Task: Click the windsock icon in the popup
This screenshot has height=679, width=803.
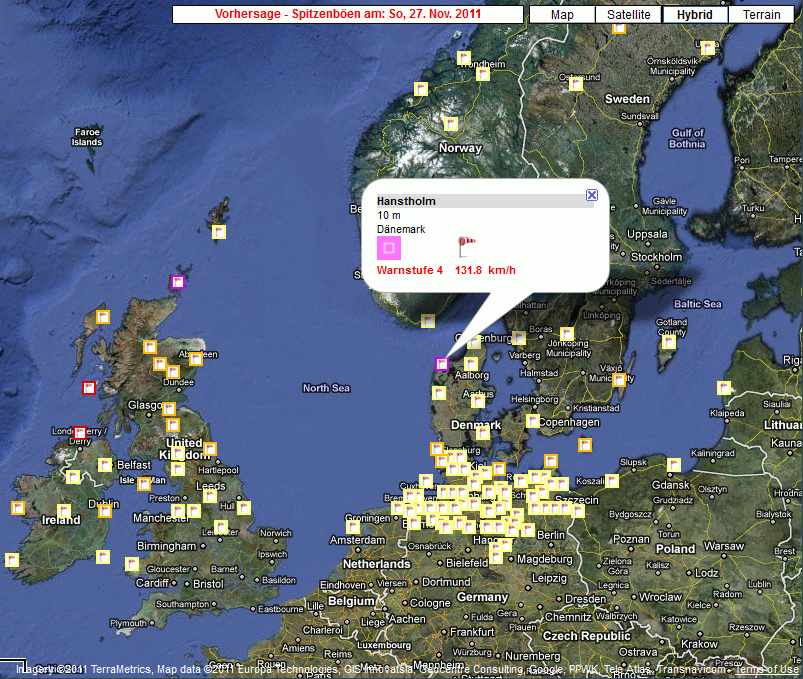Action: [x=466, y=246]
